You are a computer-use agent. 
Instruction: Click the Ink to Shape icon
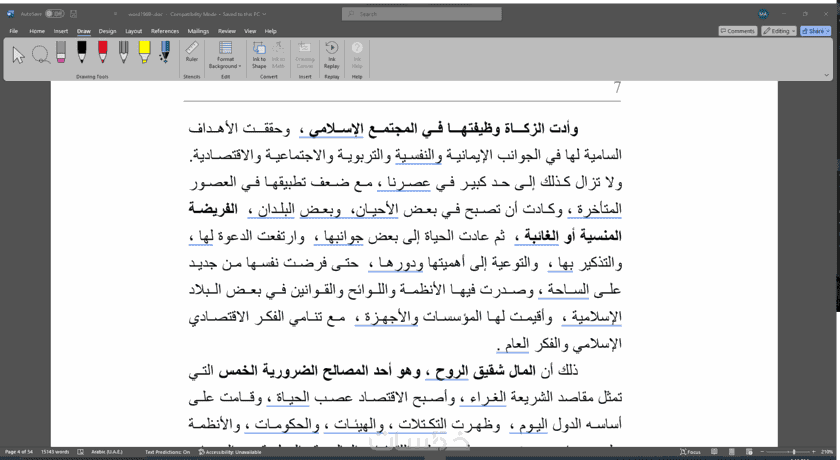click(x=259, y=55)
